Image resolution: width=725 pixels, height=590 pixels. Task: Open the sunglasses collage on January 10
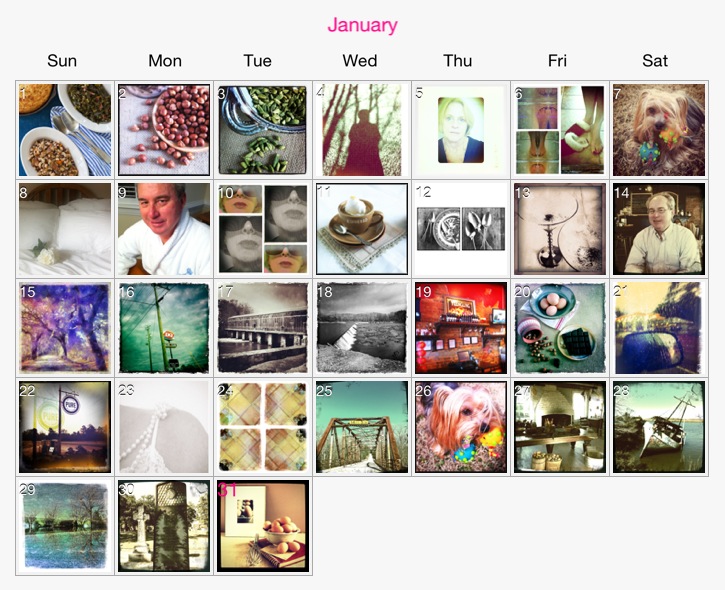(263, 229)
